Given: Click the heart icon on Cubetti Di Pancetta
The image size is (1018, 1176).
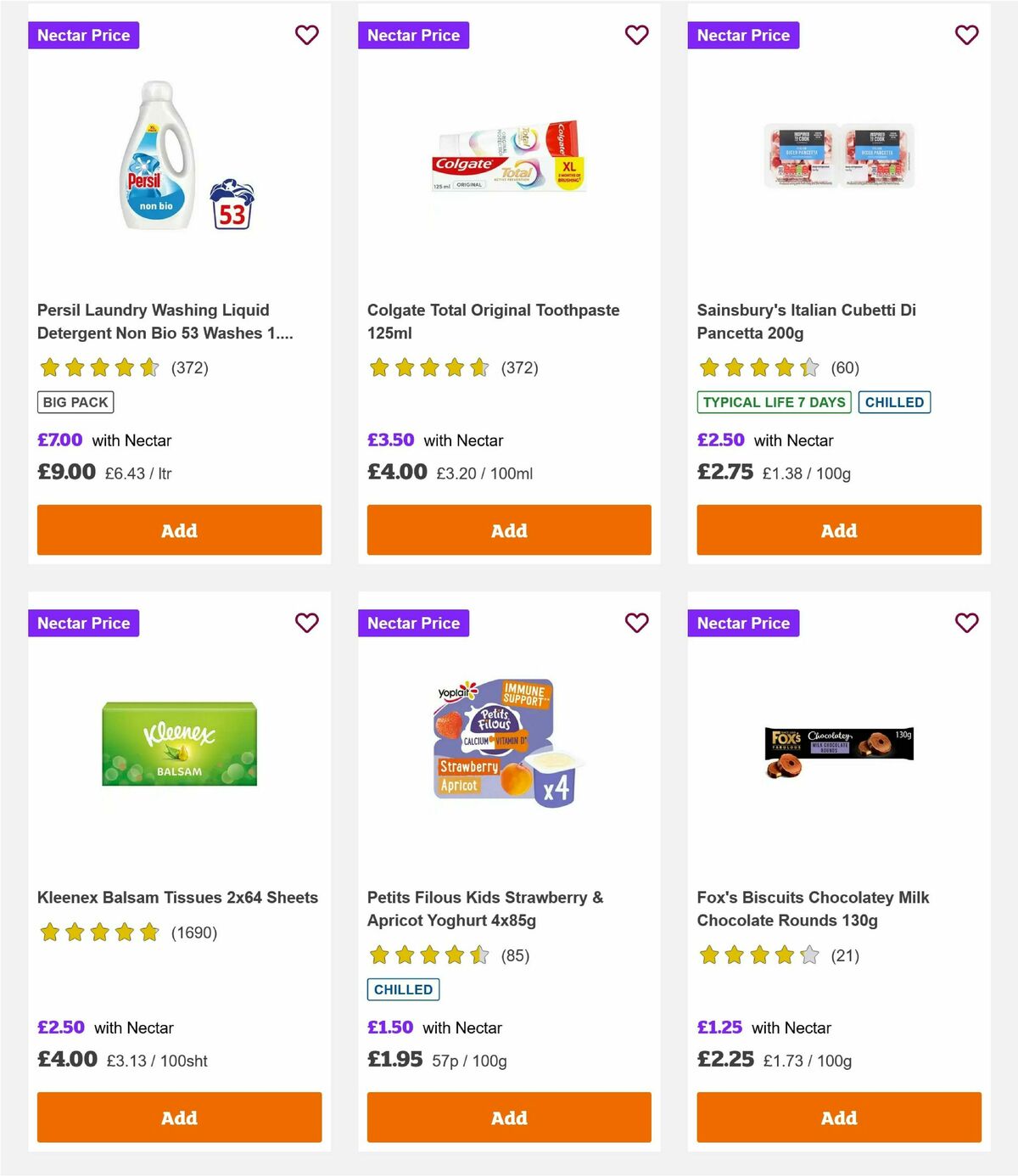Looking at the screenshot, I should [x=966, y=35].
